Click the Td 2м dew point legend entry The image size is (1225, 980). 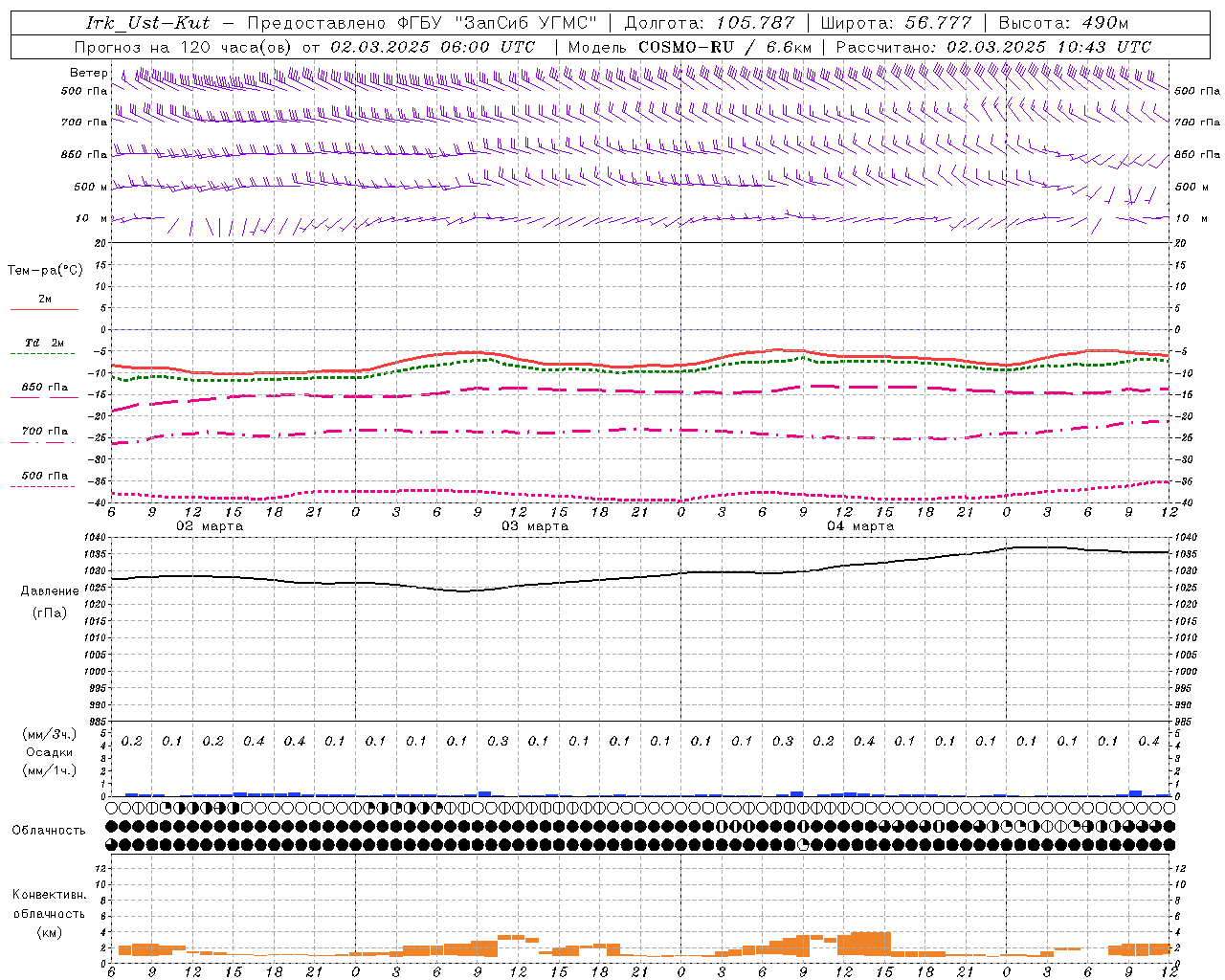tap(44, 343)
